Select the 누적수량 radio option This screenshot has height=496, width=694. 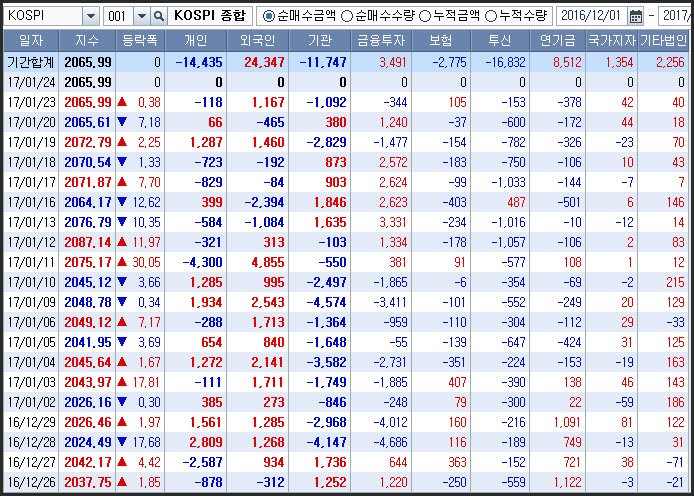pyautogui.click(x=516, y=16)
